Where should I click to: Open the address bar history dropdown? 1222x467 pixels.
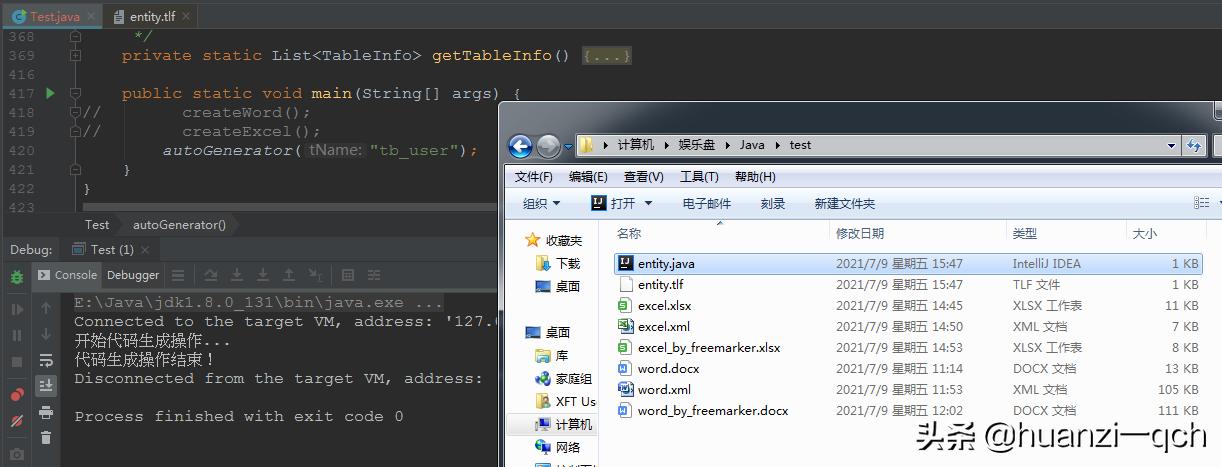(x=1172, y=145)
